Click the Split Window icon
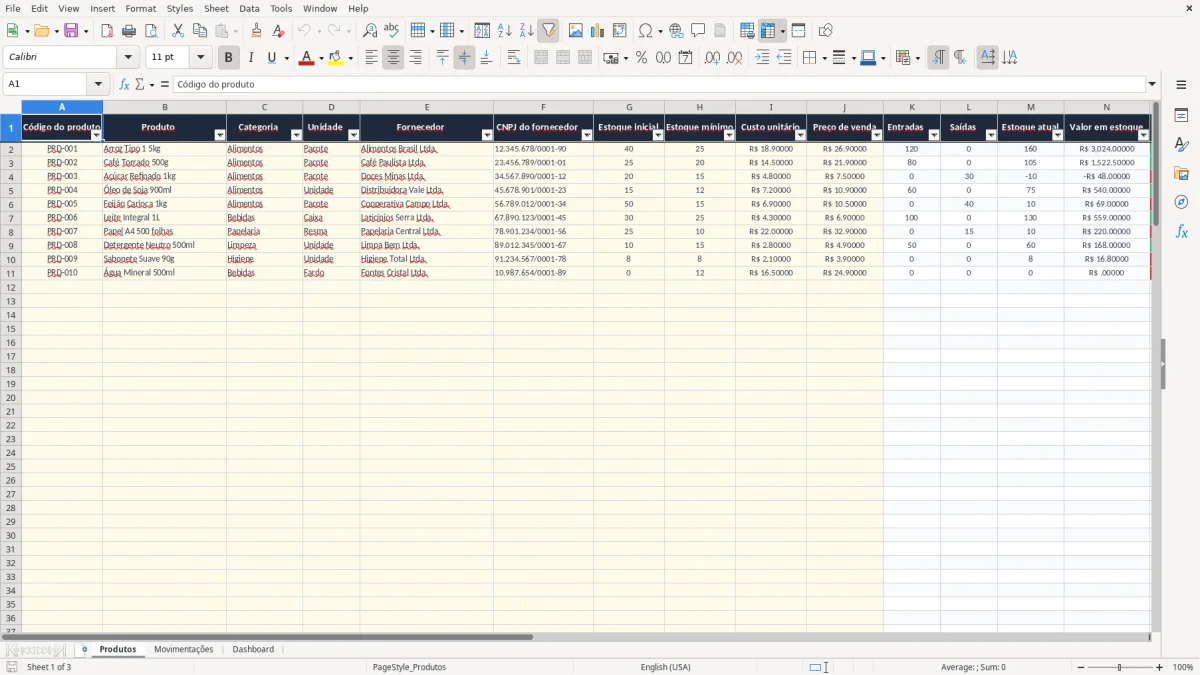The width and height of the screenshot is (1200, 675). tap(798, 31)
